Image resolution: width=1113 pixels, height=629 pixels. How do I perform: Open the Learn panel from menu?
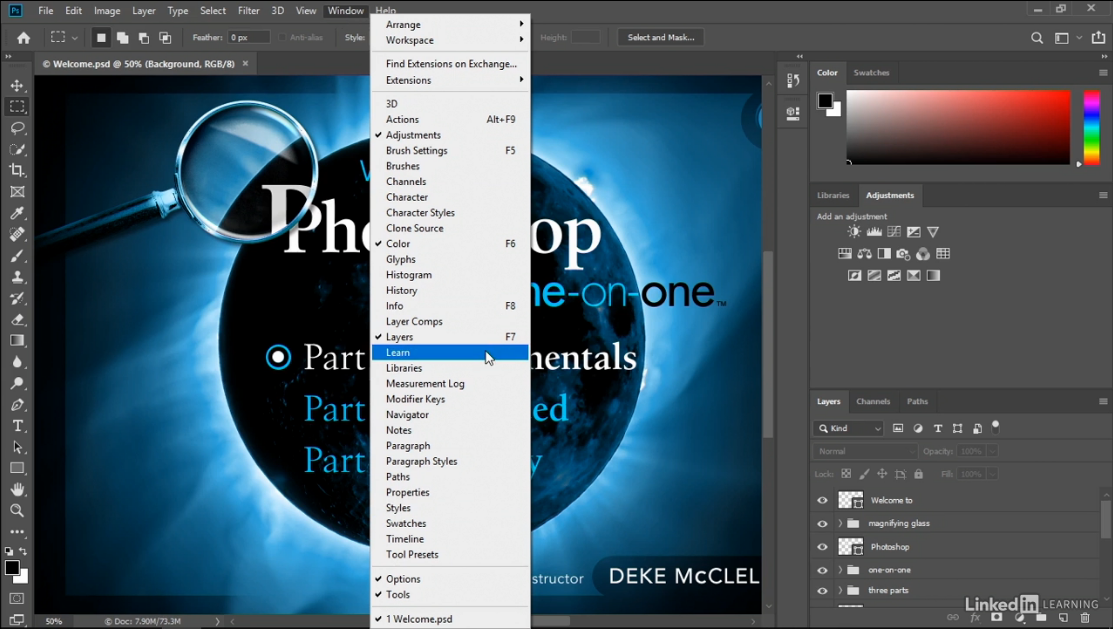point(450,353)
